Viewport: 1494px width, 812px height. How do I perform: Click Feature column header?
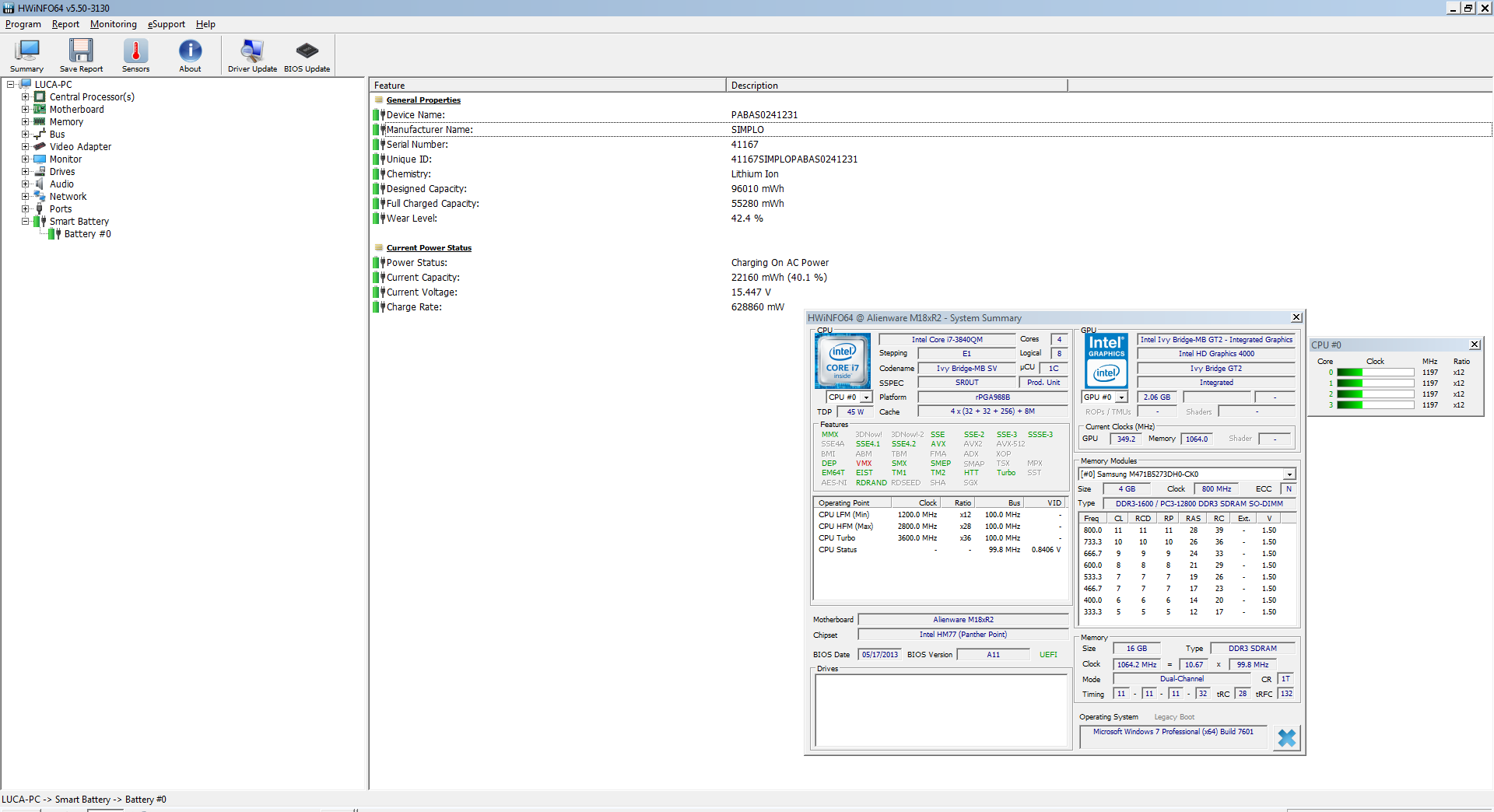[x=548, y=86]
